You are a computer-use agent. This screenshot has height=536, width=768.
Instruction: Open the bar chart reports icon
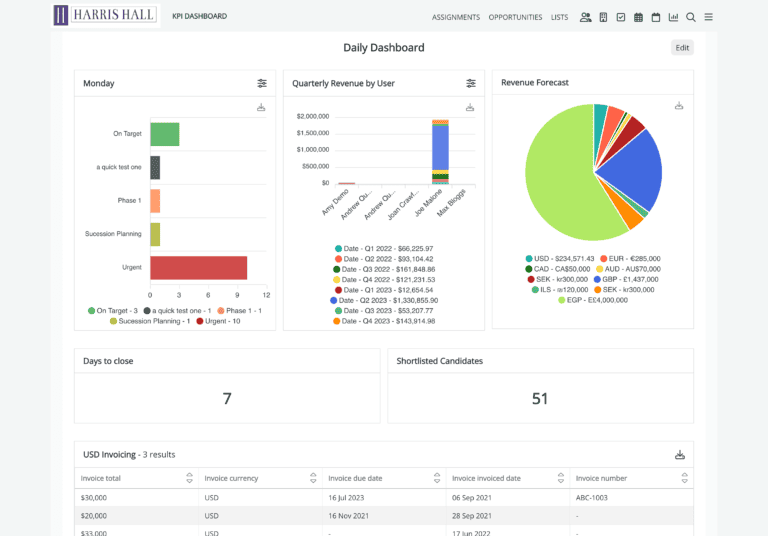pyautogui.click(x=673, y=17)
